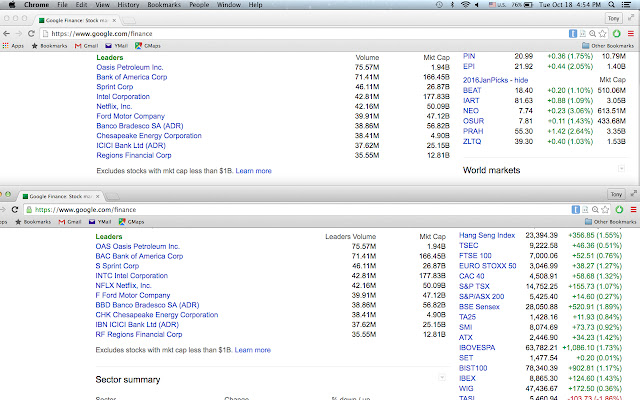Viewport: 640px width, 400px height.
Task: Open Gmail bookmark in top window
Action: (87, 46)
